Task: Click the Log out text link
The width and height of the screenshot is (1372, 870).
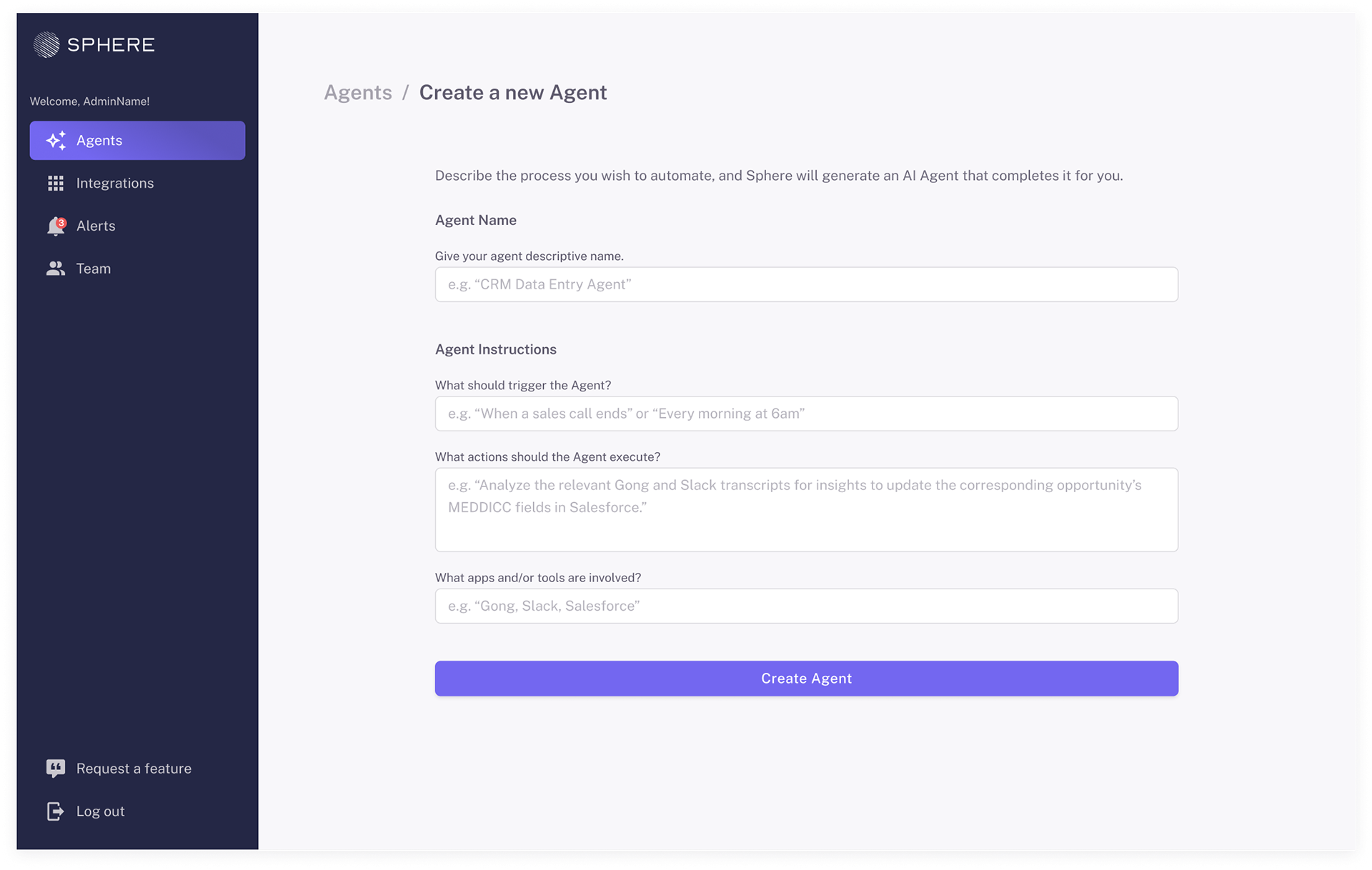Action: pos(100,811)
